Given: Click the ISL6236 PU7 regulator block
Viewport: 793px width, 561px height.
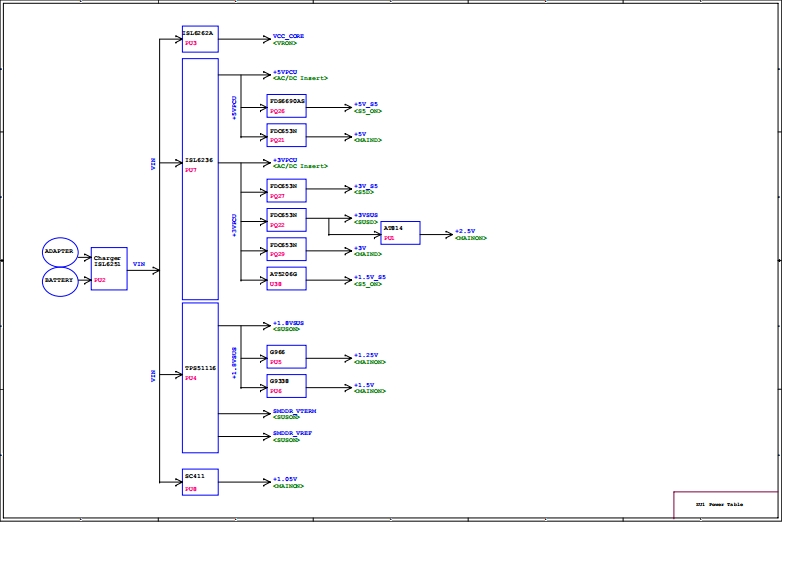Looking at the screenshot, I should click(x=200, y=179).
